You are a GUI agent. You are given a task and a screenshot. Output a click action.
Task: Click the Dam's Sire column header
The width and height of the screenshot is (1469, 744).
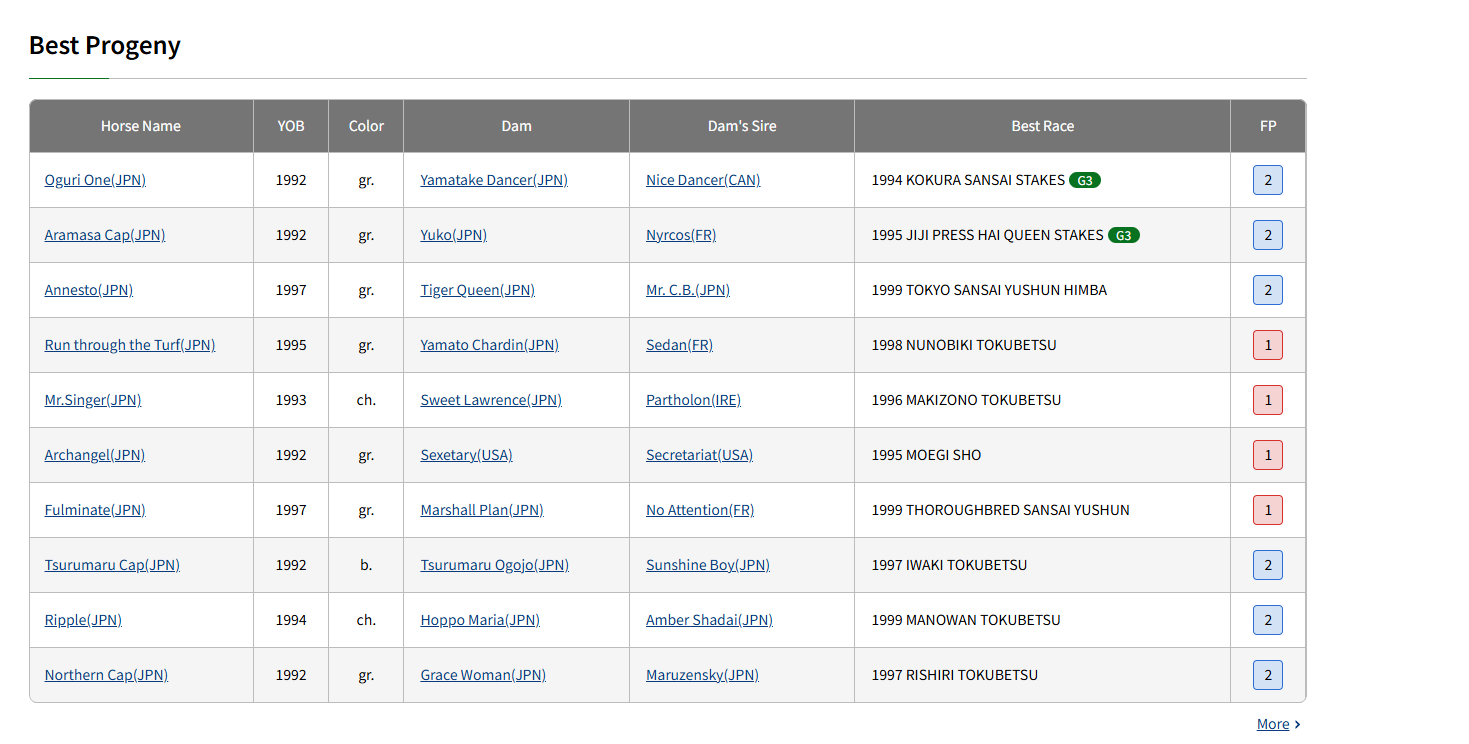tap(742, 126)
